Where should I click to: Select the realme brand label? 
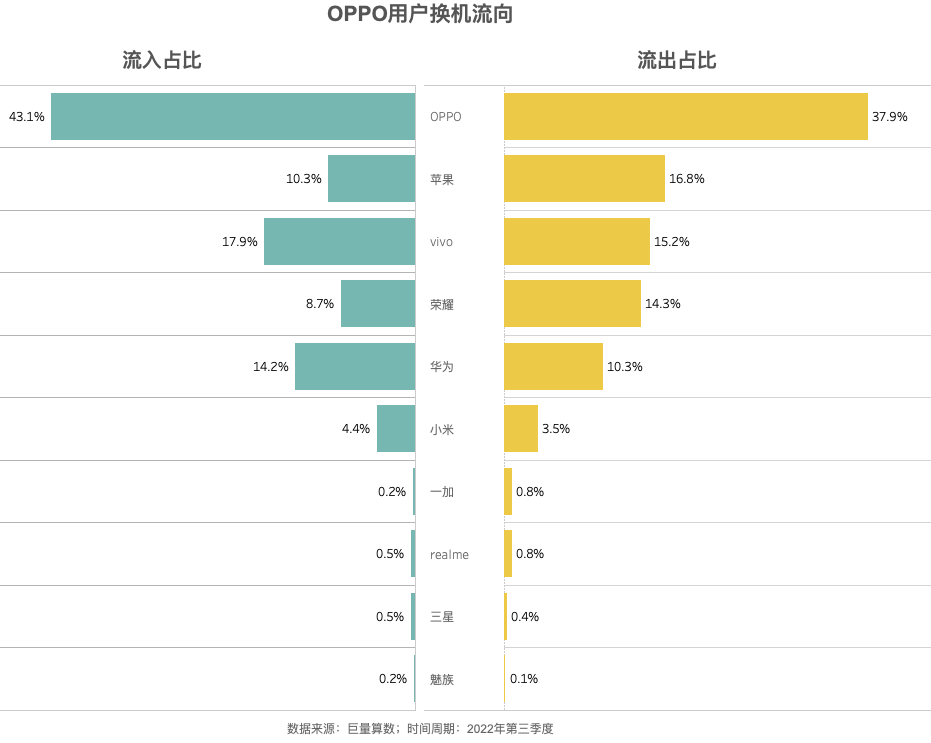(449, 555)
